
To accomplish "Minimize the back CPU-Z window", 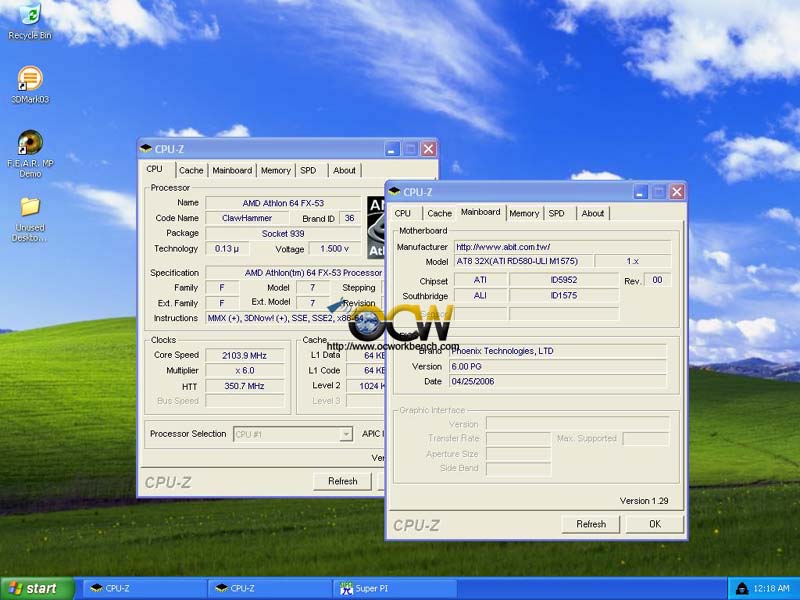I will [392, 149].
